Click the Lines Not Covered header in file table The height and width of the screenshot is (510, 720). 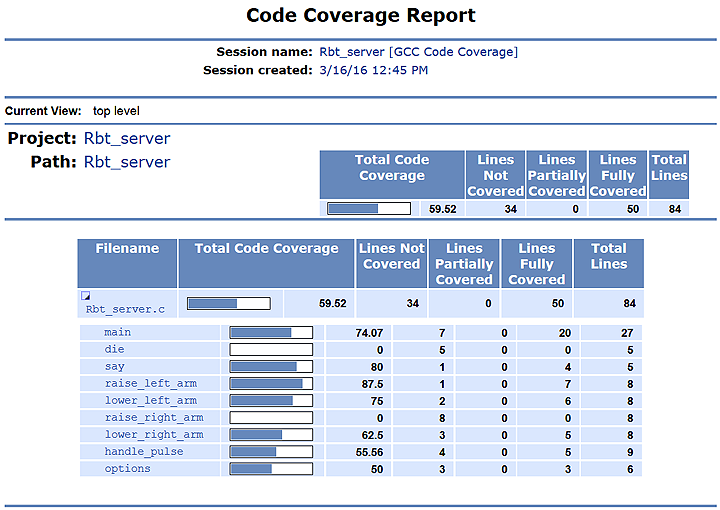391,256
